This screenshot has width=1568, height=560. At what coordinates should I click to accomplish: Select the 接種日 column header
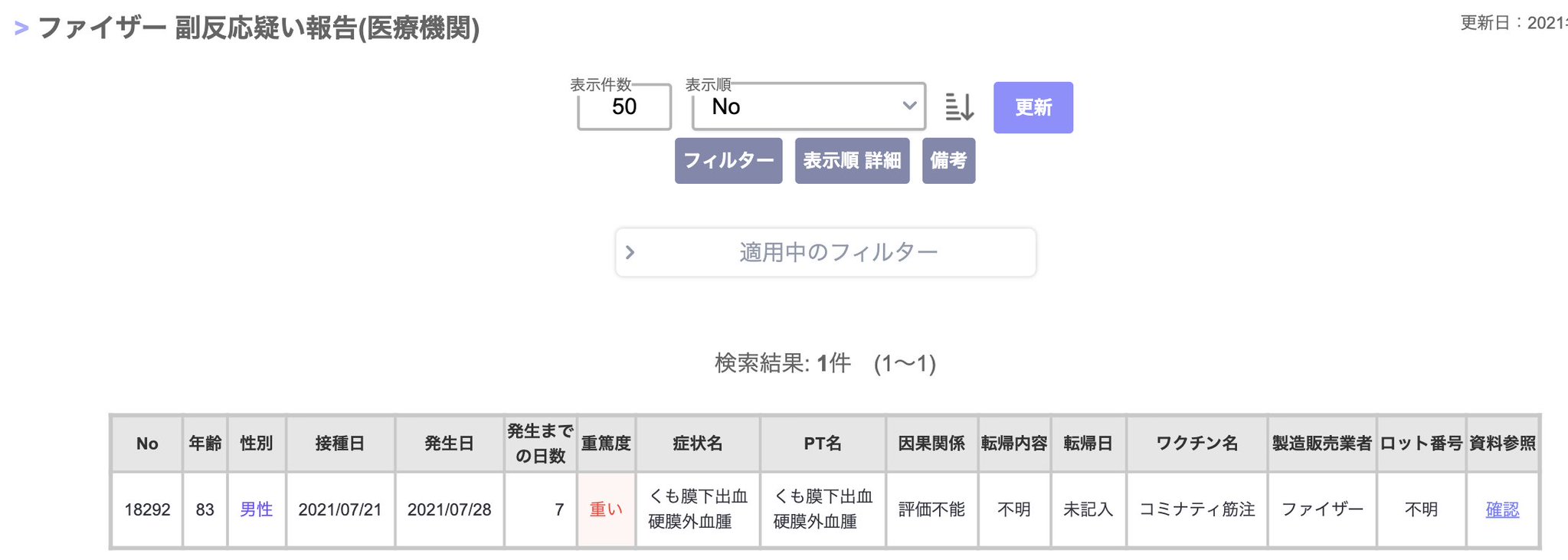coord(340,444)
